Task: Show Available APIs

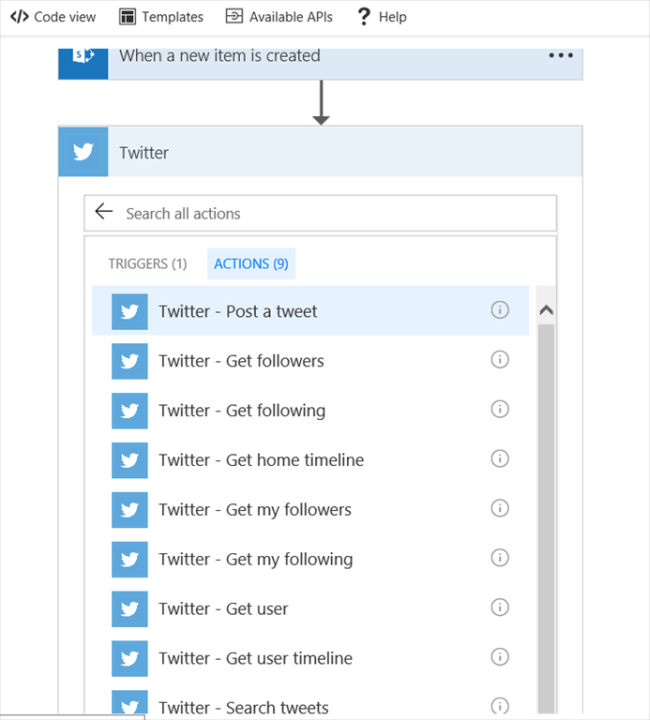Action: (279, 17)
